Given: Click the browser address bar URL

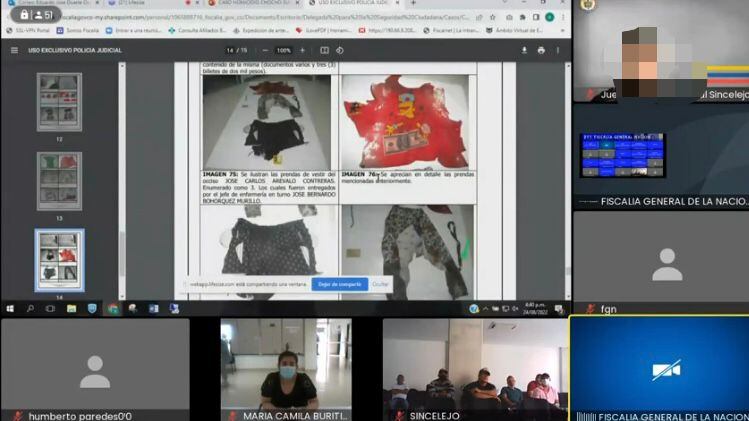Looking at the screenshot, I should (265, 17).
